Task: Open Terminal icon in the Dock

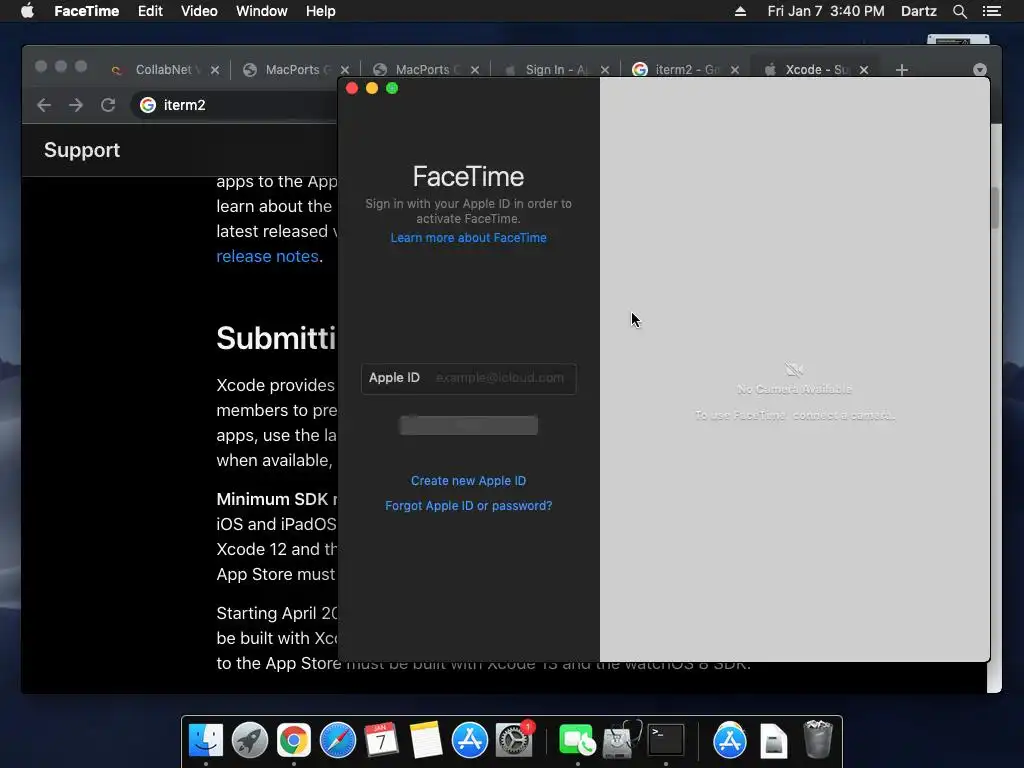Action: pos(665,741)
